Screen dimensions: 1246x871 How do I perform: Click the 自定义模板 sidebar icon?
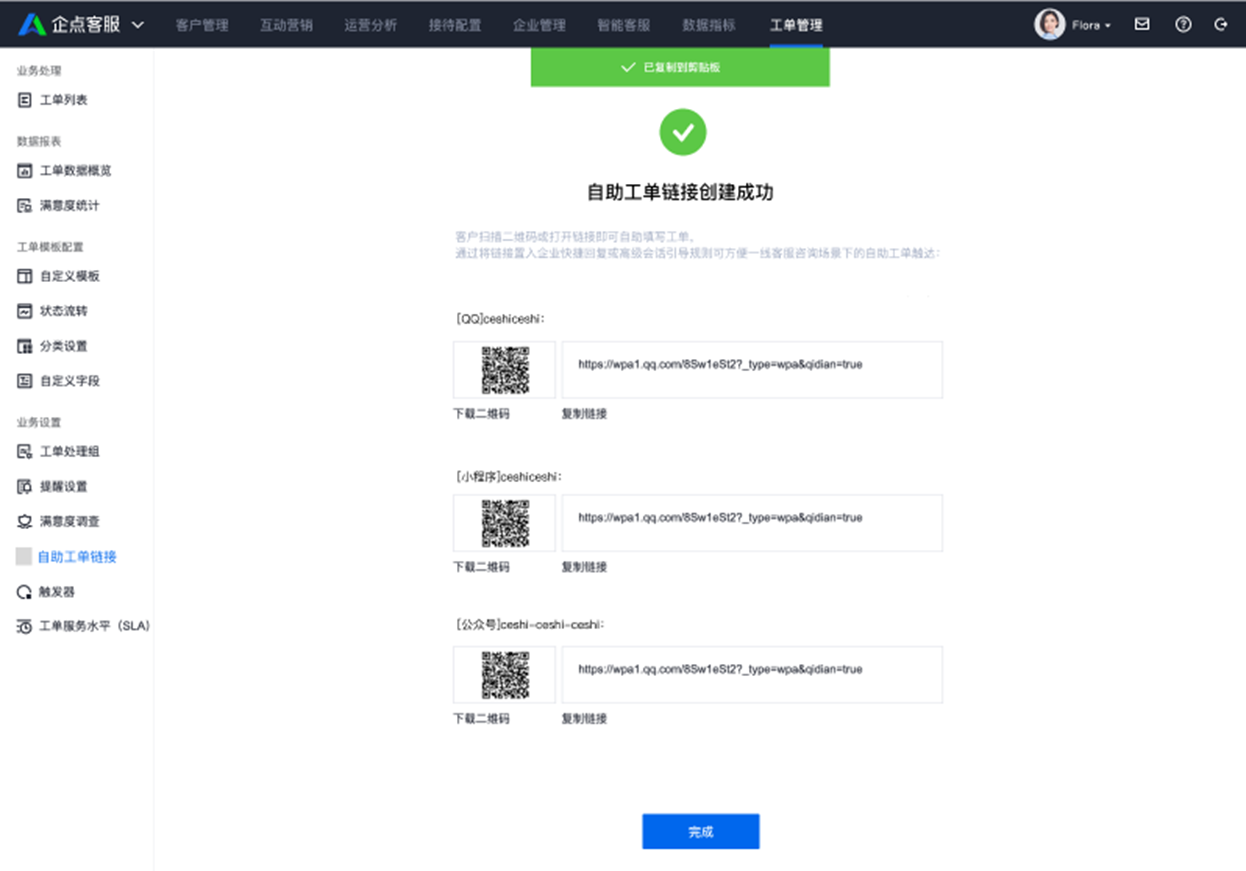point(24,276)
